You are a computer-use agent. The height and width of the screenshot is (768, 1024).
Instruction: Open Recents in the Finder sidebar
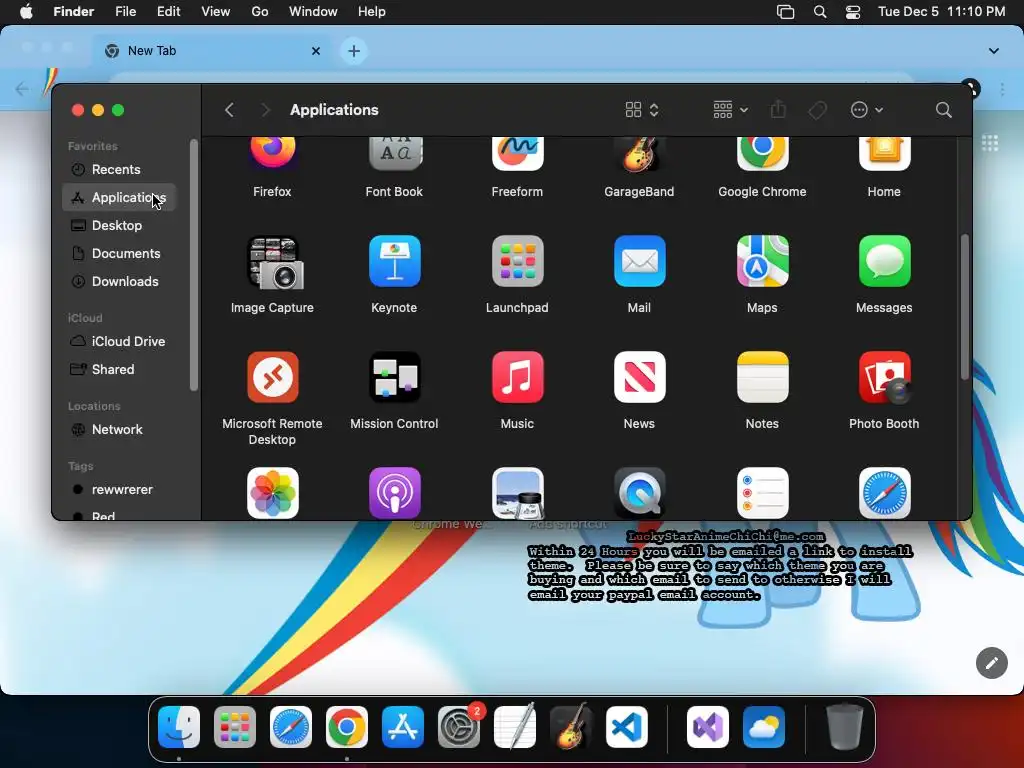119,170
